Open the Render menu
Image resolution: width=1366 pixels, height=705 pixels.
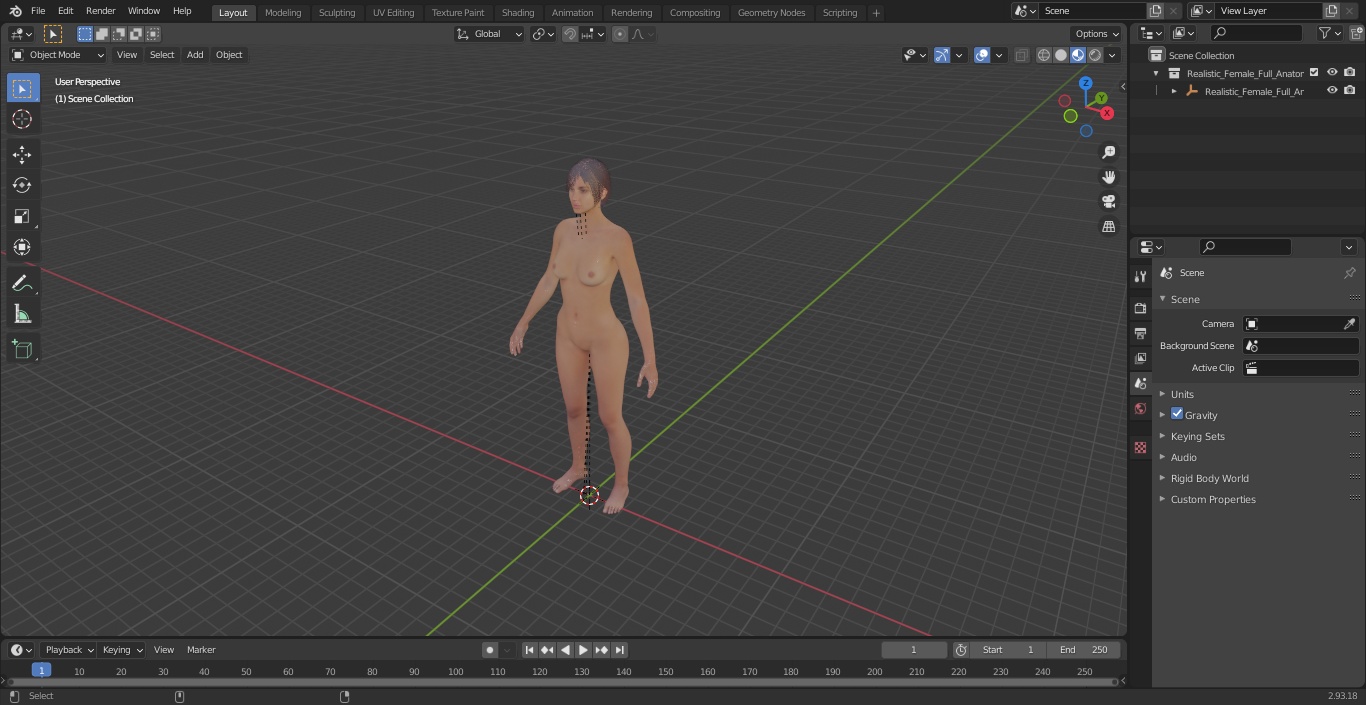pyautogui.click(x=100, y=11)
